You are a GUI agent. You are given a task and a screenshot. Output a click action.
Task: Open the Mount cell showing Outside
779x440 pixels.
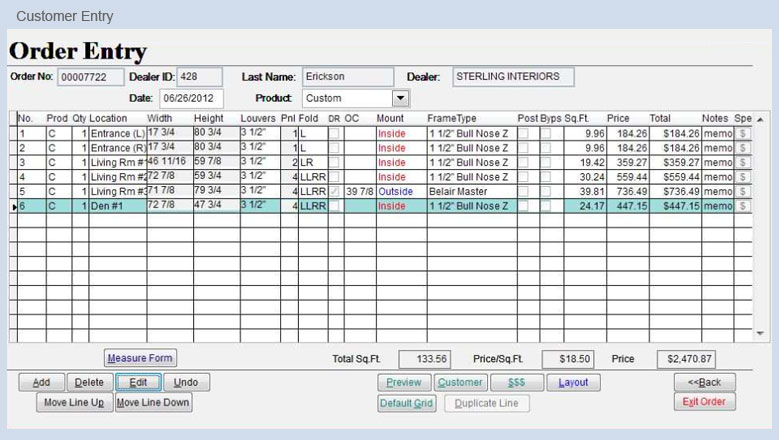tap(394, 191)
